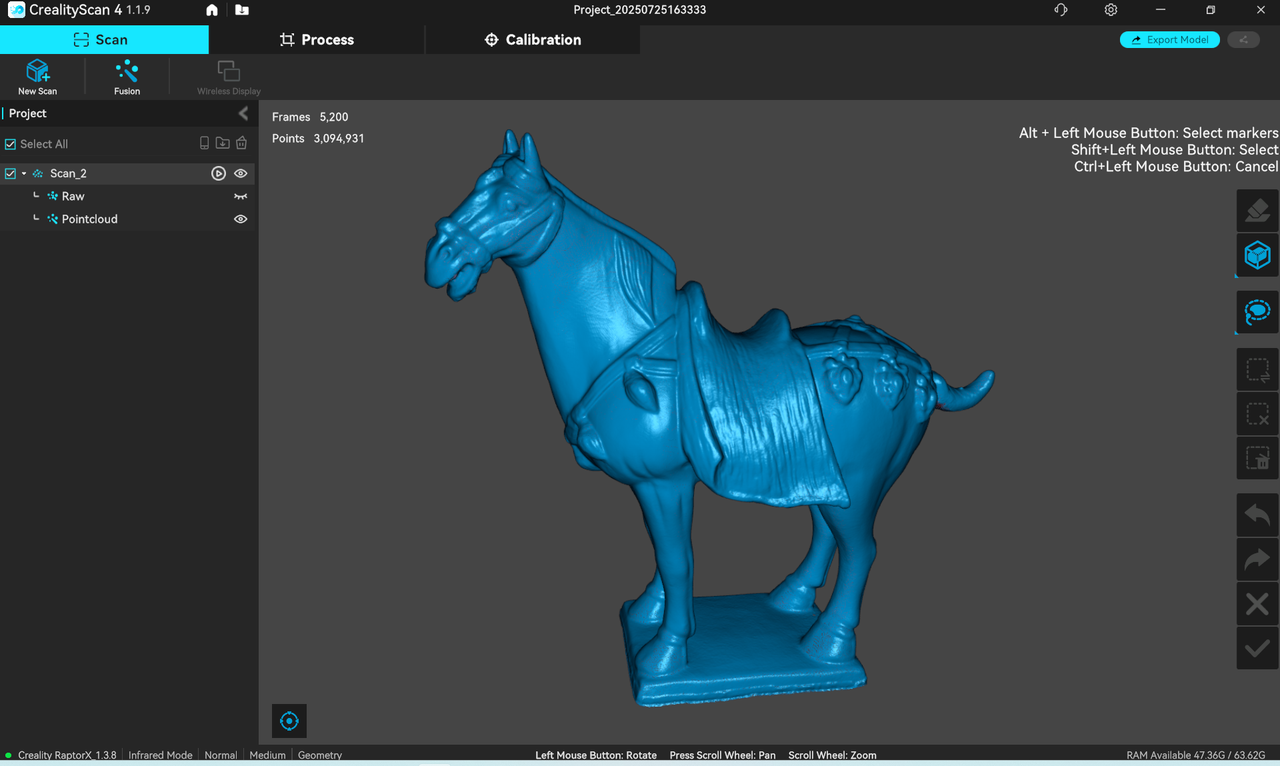The width and height of the screenshot is (1280, 766).
Task: Click the Fusion tool icon
Action: coord(127,76)
